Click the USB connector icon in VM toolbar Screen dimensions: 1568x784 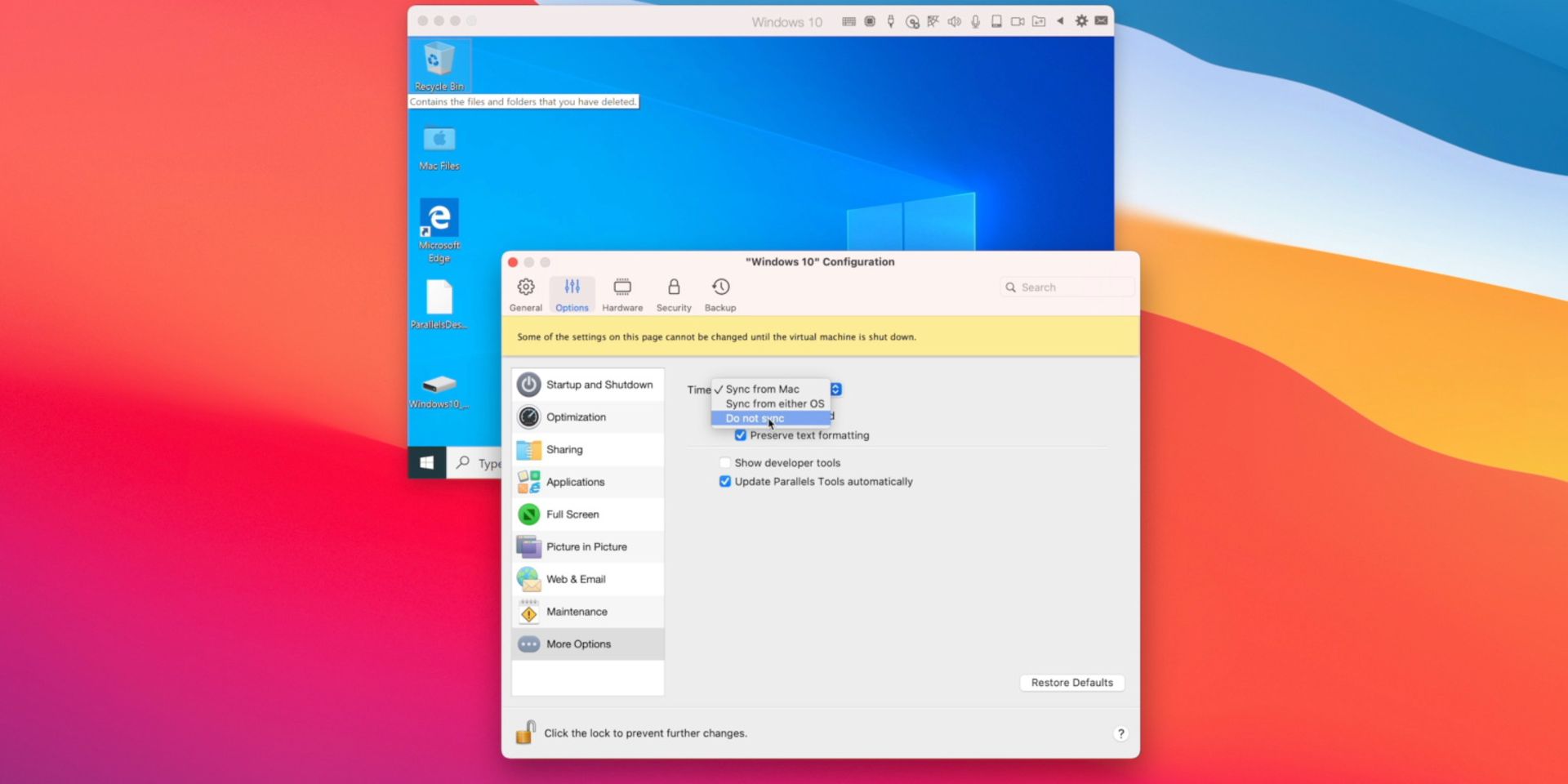pos(891,21)
